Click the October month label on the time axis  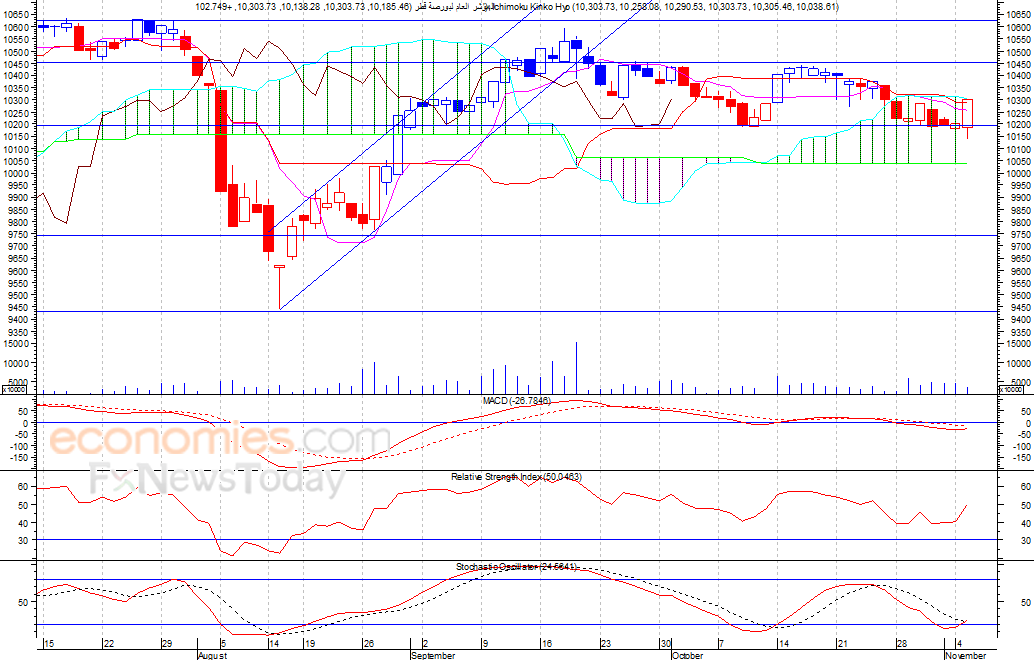tap(687, 655)
